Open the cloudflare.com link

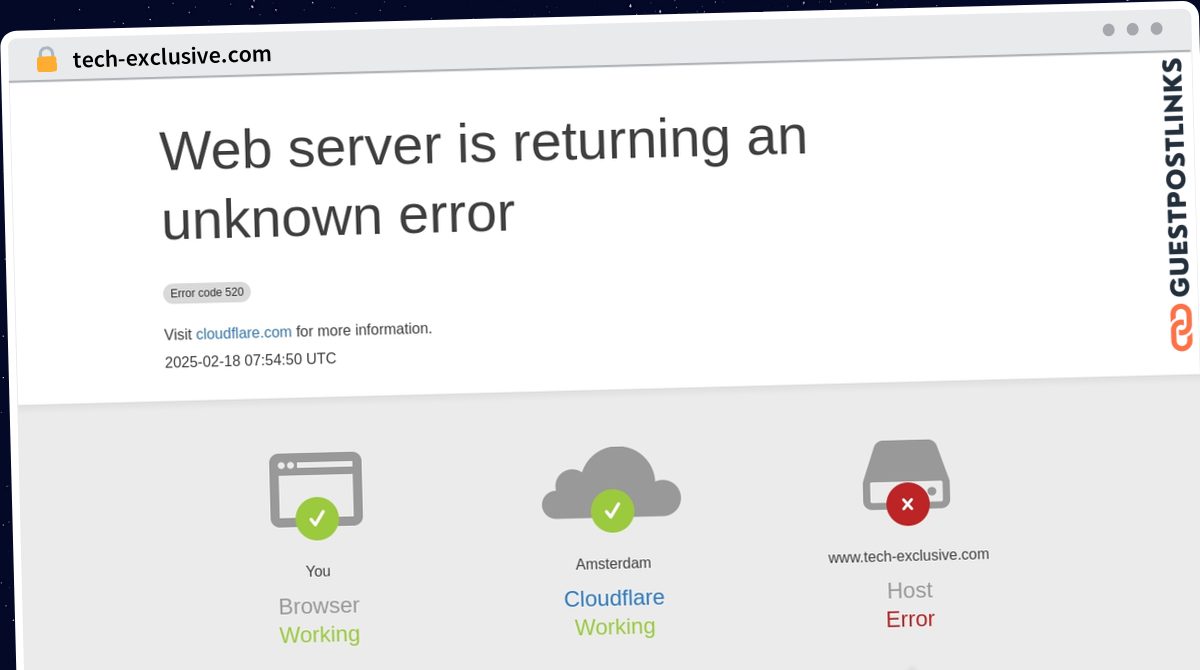click(x=244, y=332)
